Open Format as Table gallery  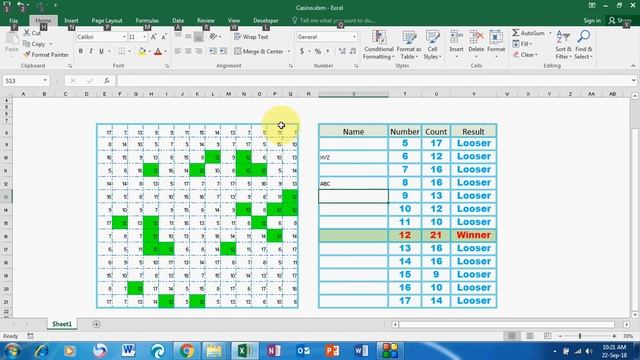click(x=409, y=45)
